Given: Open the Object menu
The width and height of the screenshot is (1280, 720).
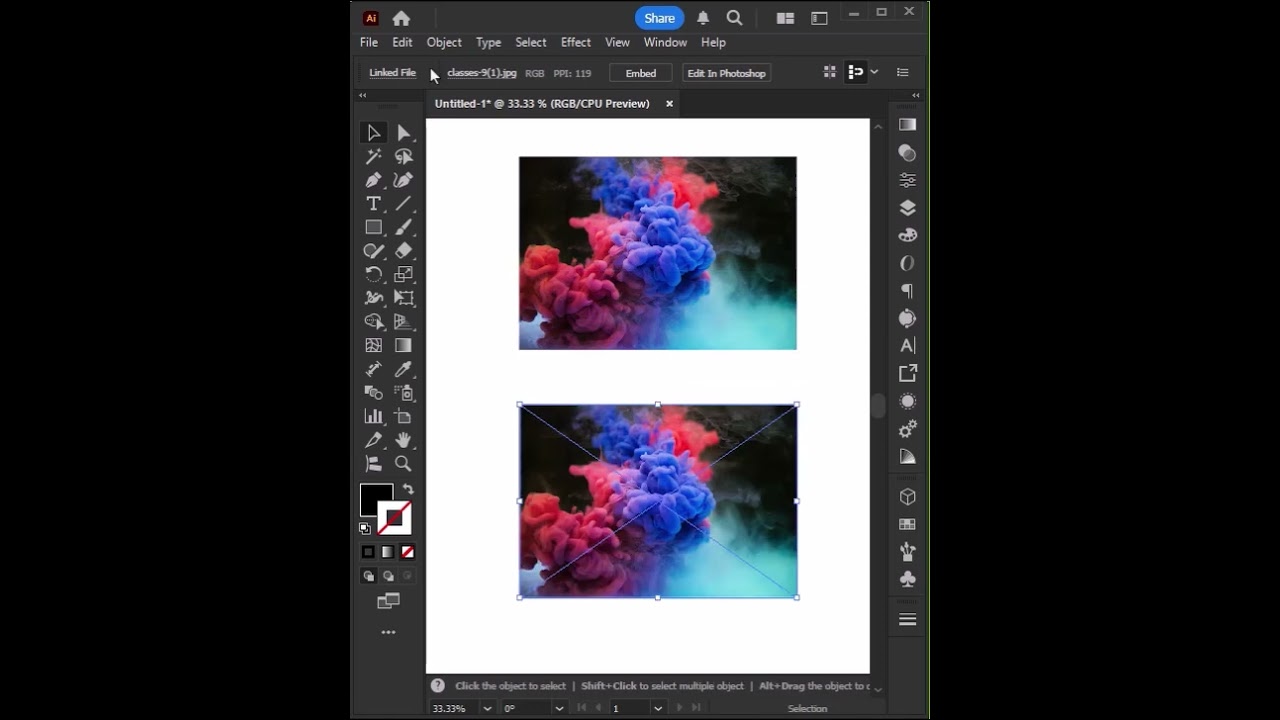Looking at the screenshot, I should (444, 42).
